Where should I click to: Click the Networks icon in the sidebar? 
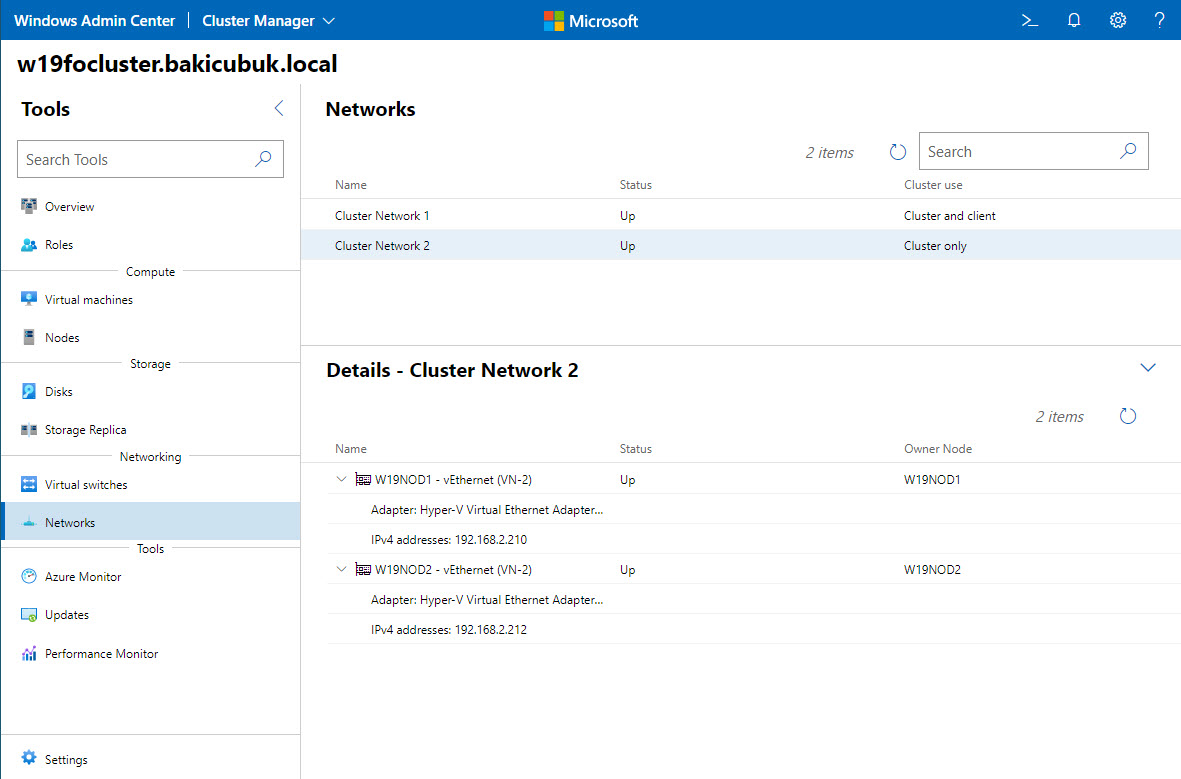[x=29, y=522]
